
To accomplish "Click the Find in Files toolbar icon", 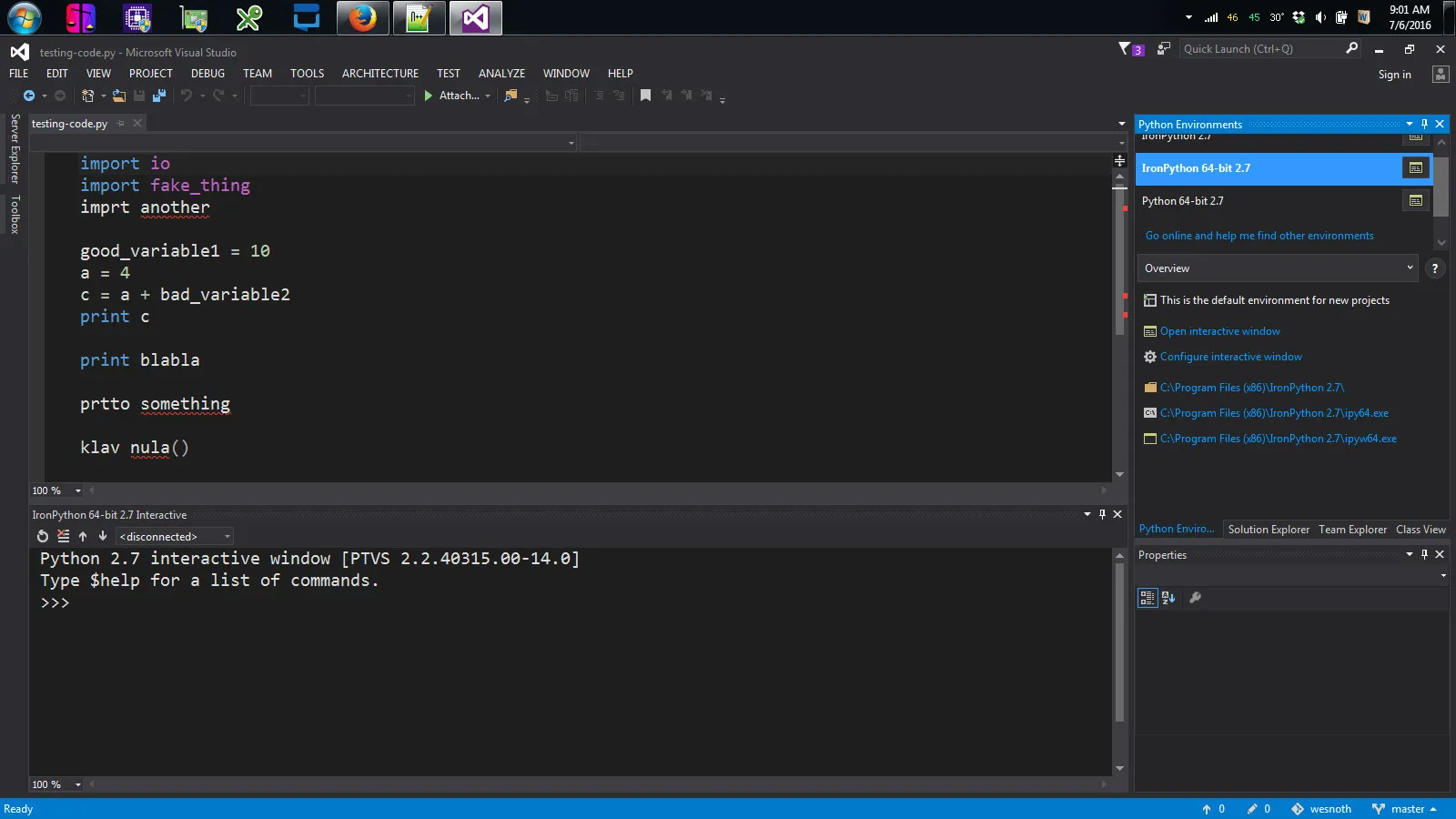I will [511, 96].
